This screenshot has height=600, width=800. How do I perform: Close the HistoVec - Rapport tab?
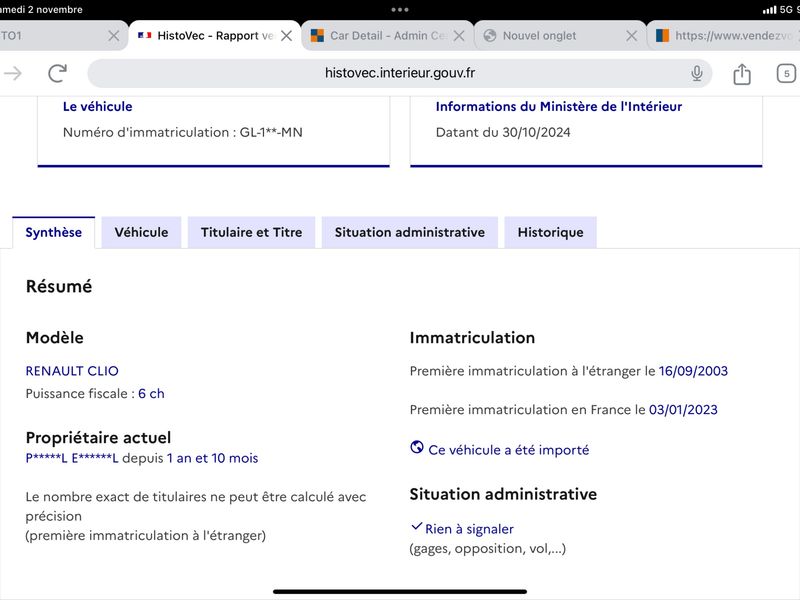[x=287, y=36]
